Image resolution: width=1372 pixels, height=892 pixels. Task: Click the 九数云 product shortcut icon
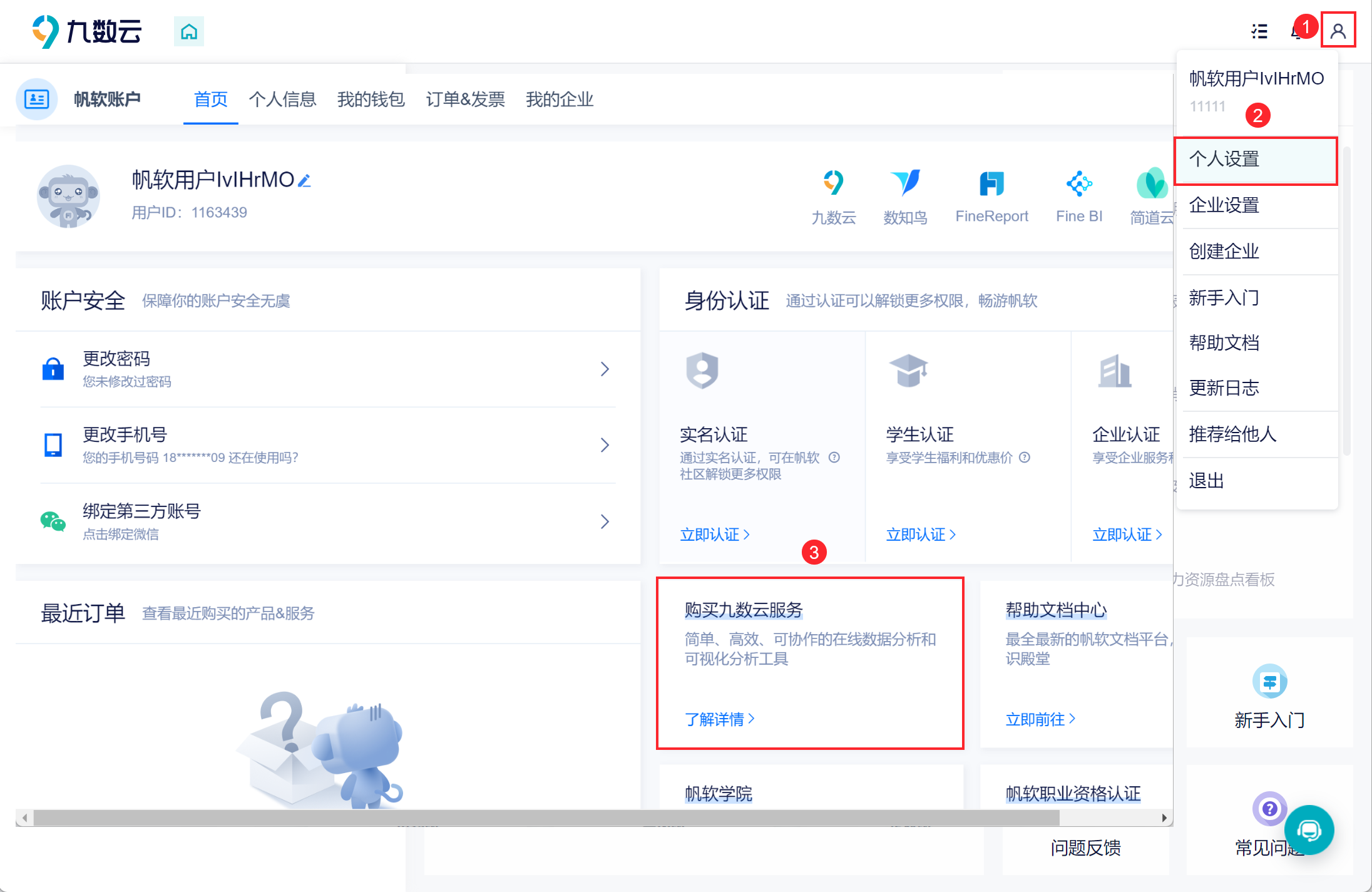834,183
